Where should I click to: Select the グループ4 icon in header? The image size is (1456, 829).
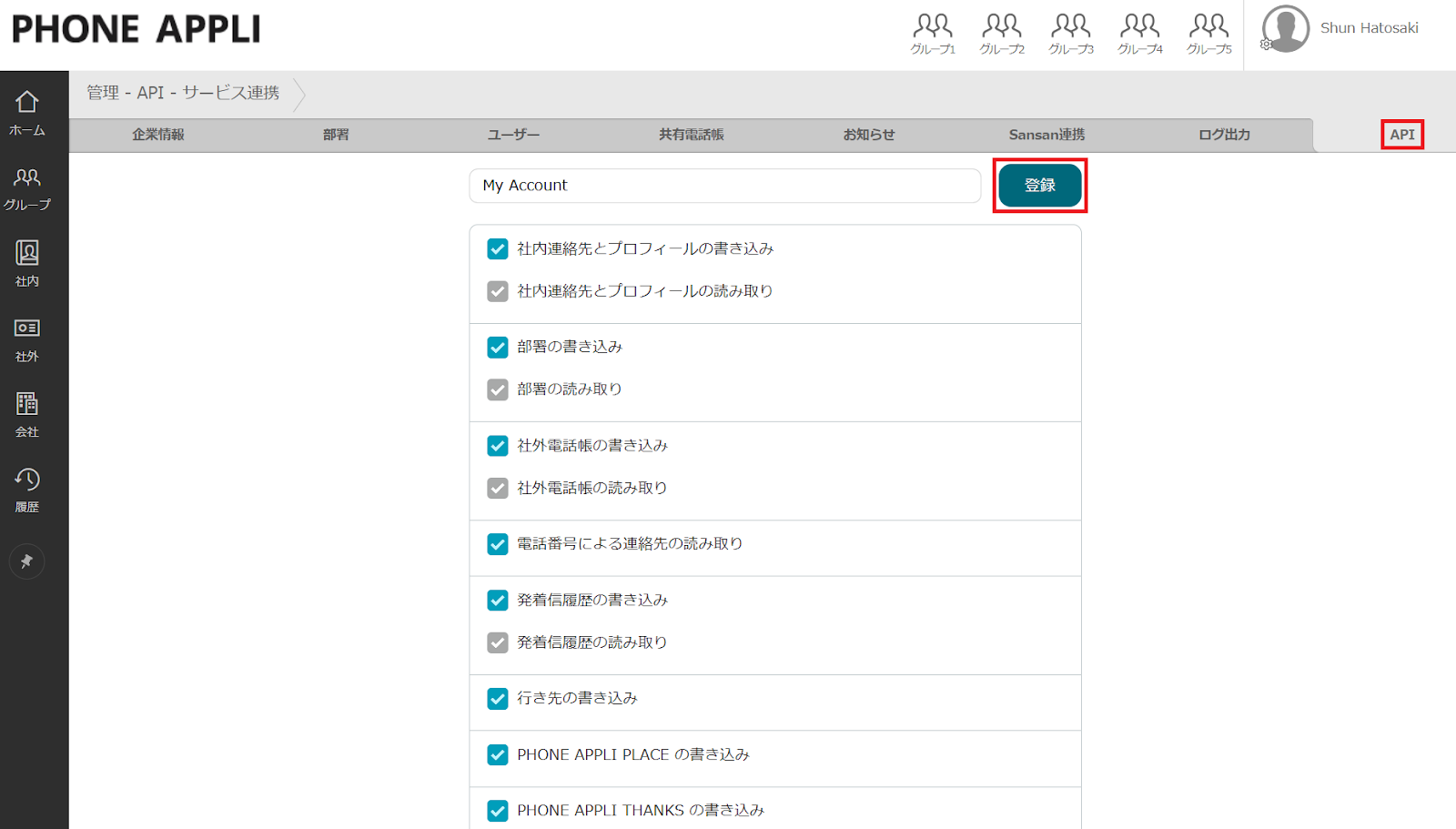1140,34
